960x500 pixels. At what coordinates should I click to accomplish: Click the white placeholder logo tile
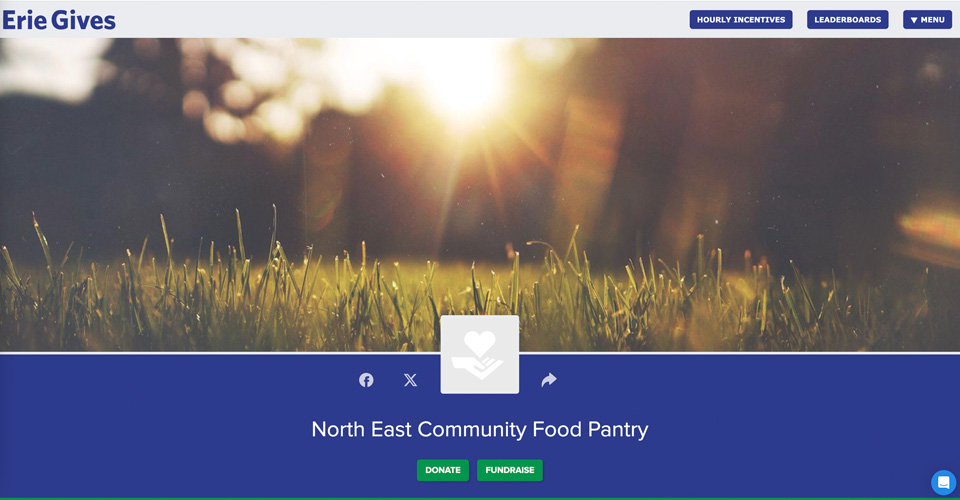tap(480, 354)
